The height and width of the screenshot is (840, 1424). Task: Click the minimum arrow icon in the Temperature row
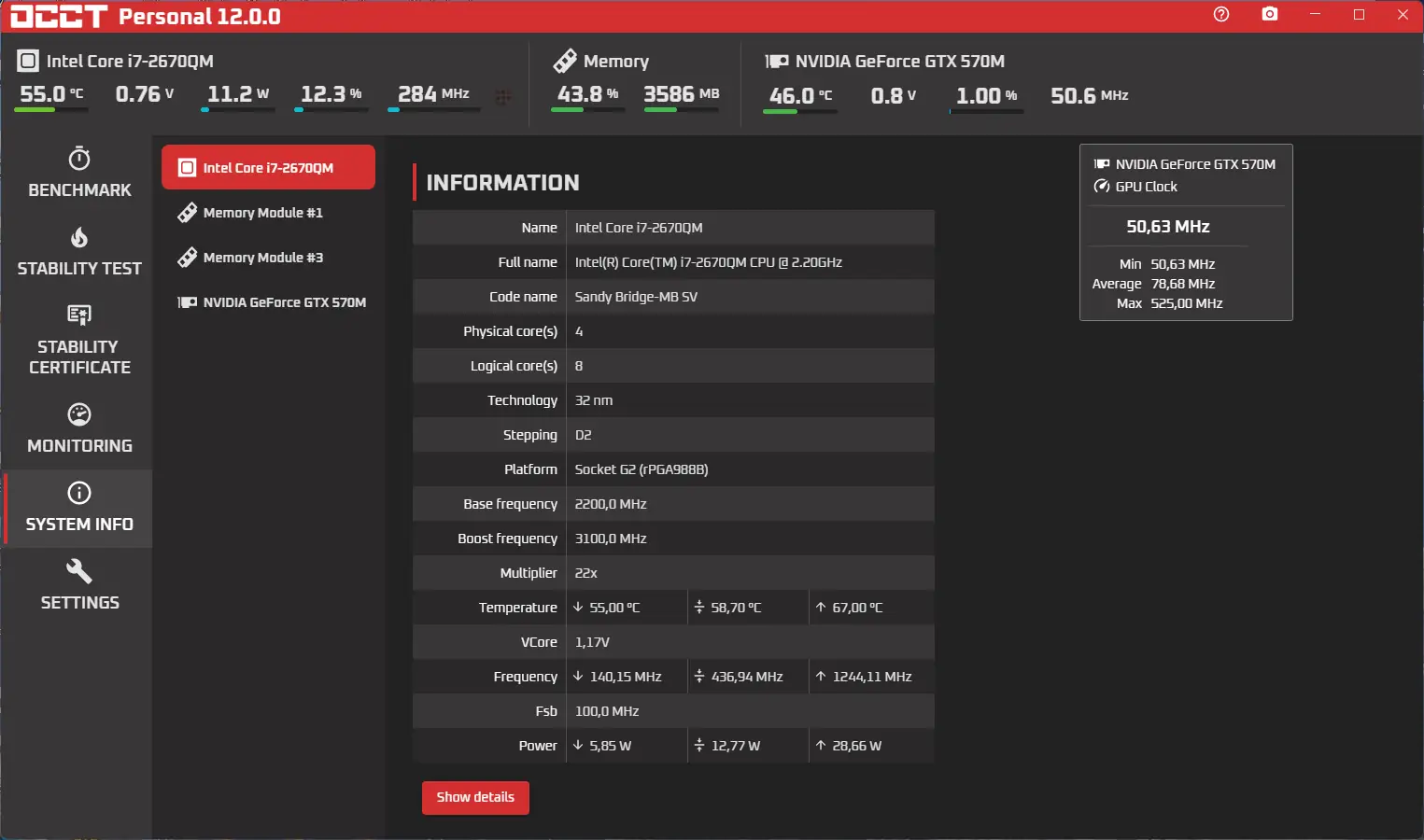tap(578, 607)
